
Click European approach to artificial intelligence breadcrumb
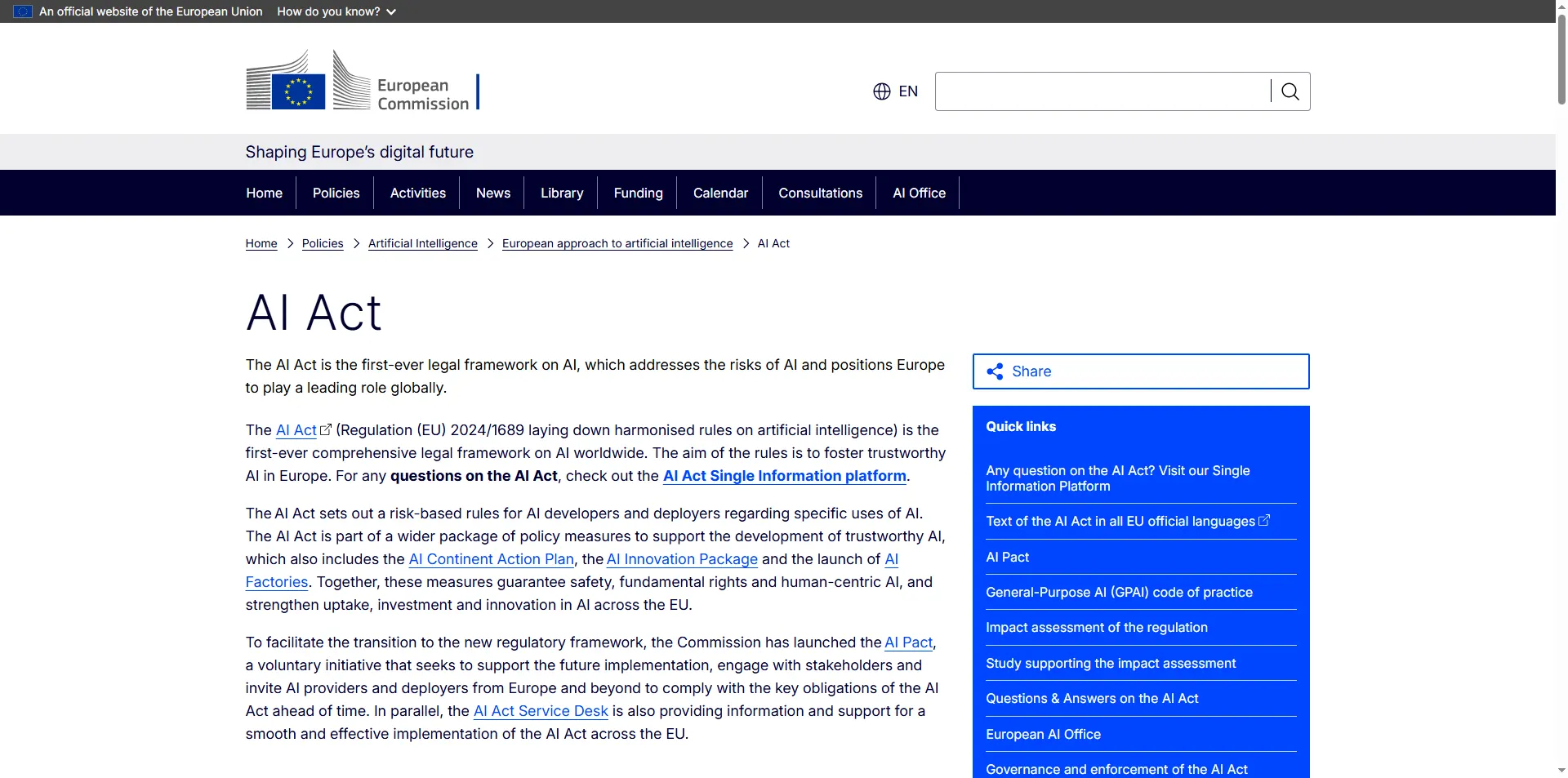617,243
